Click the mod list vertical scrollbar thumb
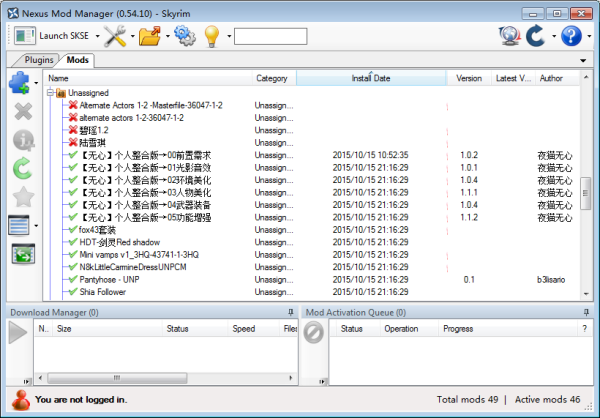This screenshot has height=418, width=600. click(x=585, y=193)
